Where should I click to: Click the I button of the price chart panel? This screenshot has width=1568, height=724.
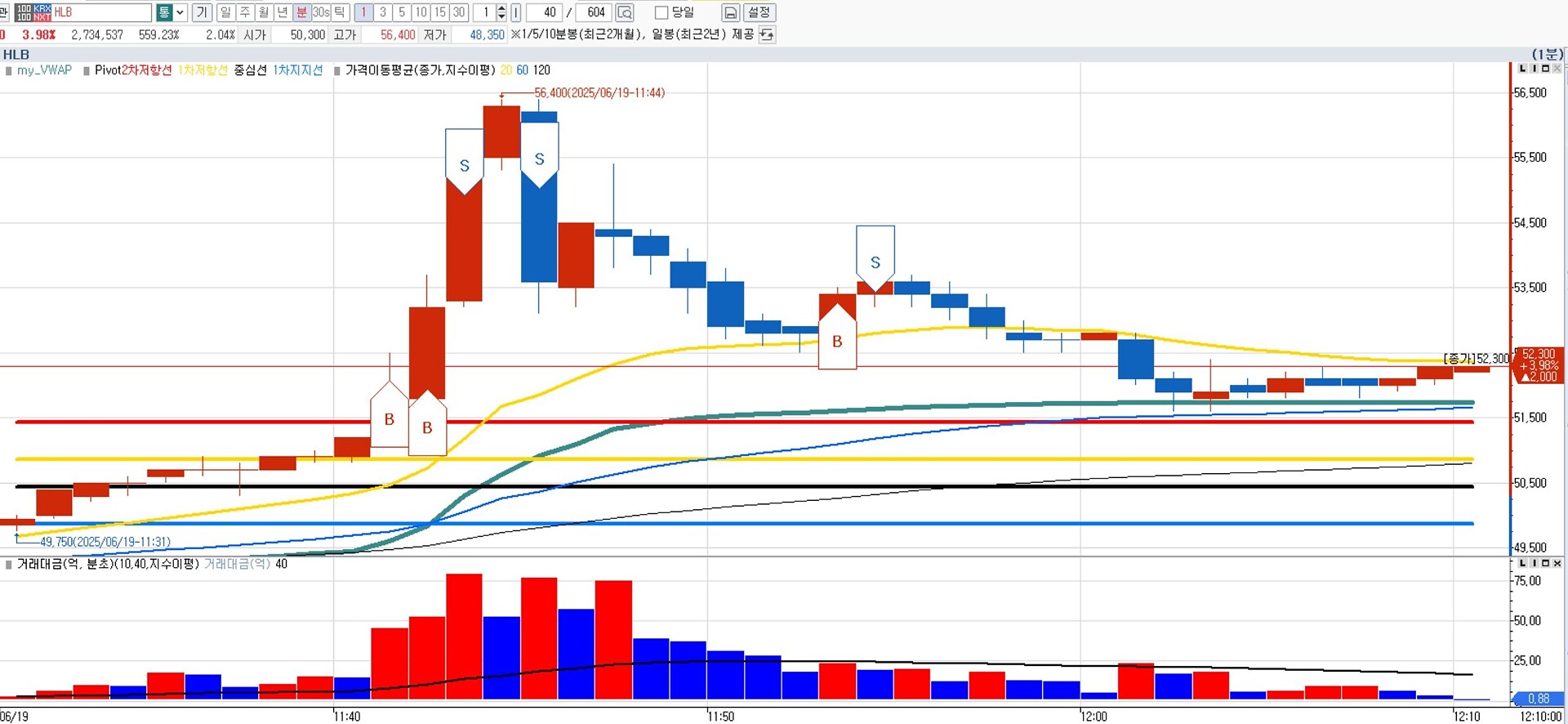coord(1534,69)
